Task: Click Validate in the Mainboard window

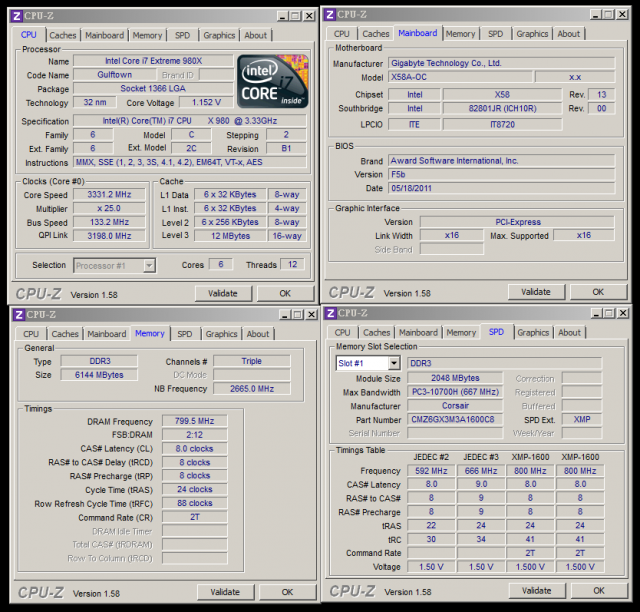Action: click(x=536, y=292)
